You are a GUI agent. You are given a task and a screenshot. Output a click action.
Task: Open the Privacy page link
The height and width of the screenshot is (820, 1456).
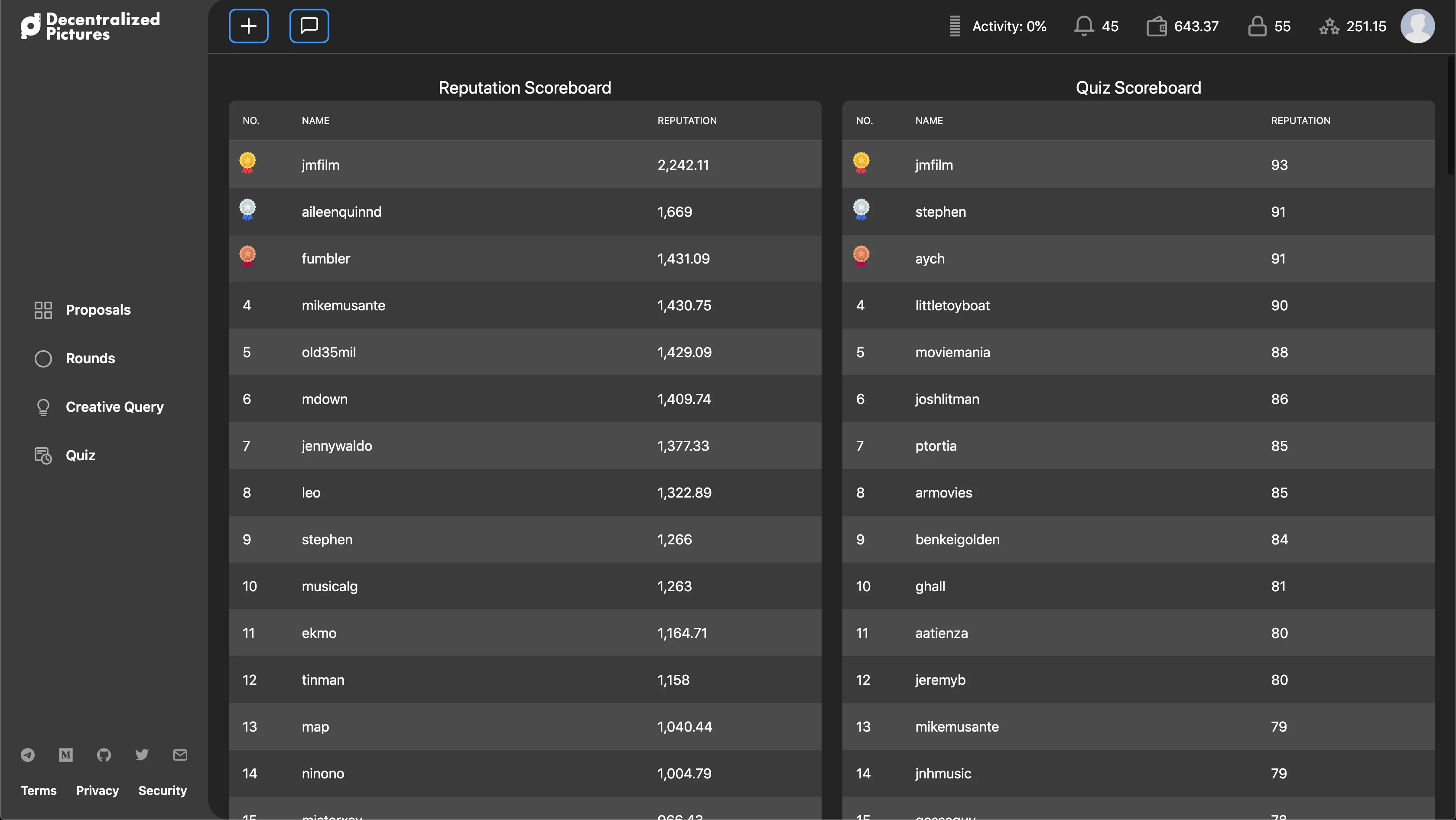pos(97,791)
